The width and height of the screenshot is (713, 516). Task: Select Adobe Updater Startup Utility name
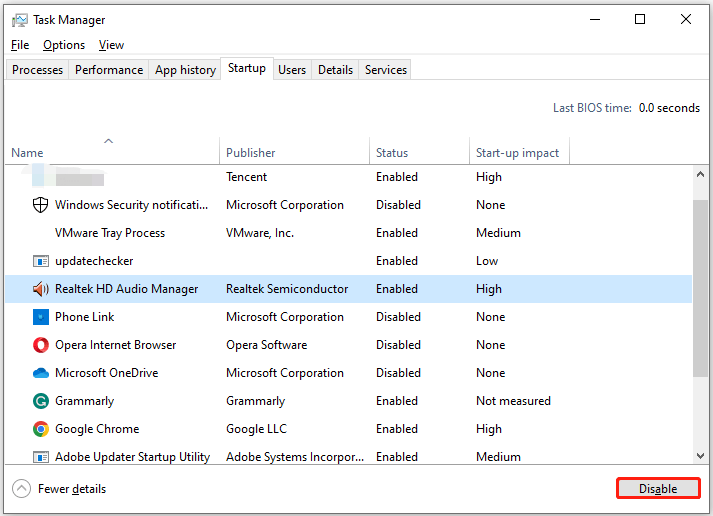click(x=132, y=457)
